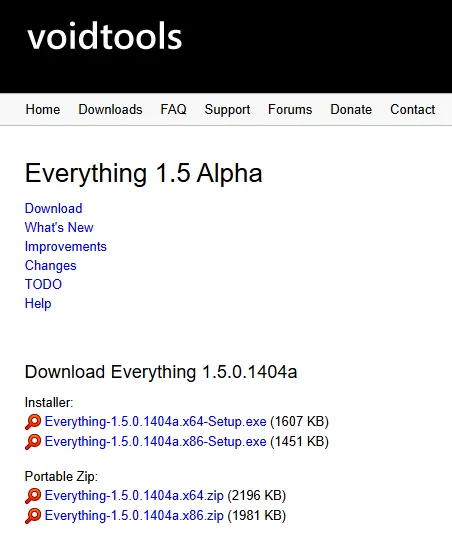452x545 pixels.
Task: Click the Download Everything 1.5.0.1404a heading
Action: (x=161, y=372)
